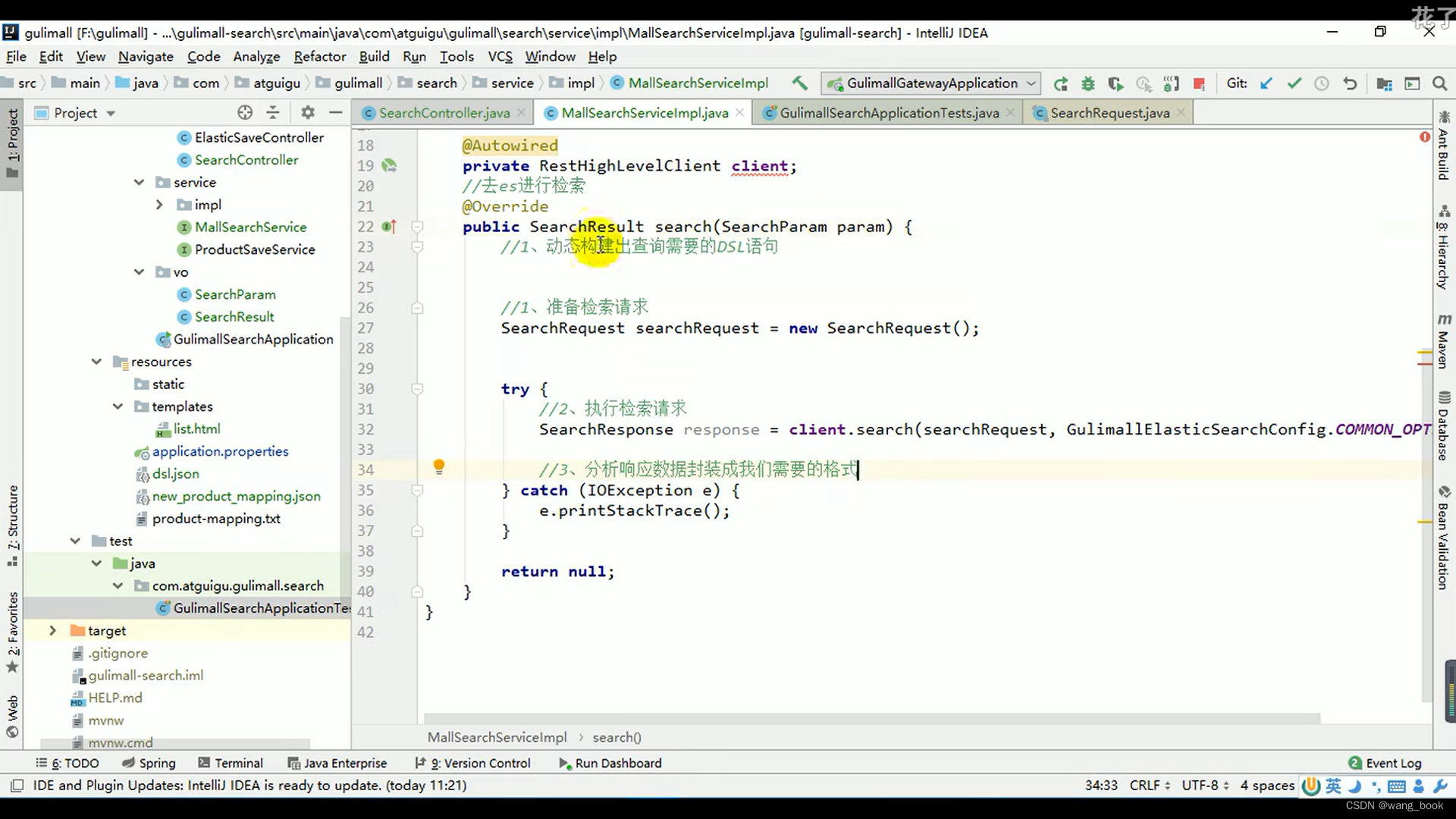1456x819 pixels.
Task: Hide the Project panel with the minus icon
Action: pos(335,112)
